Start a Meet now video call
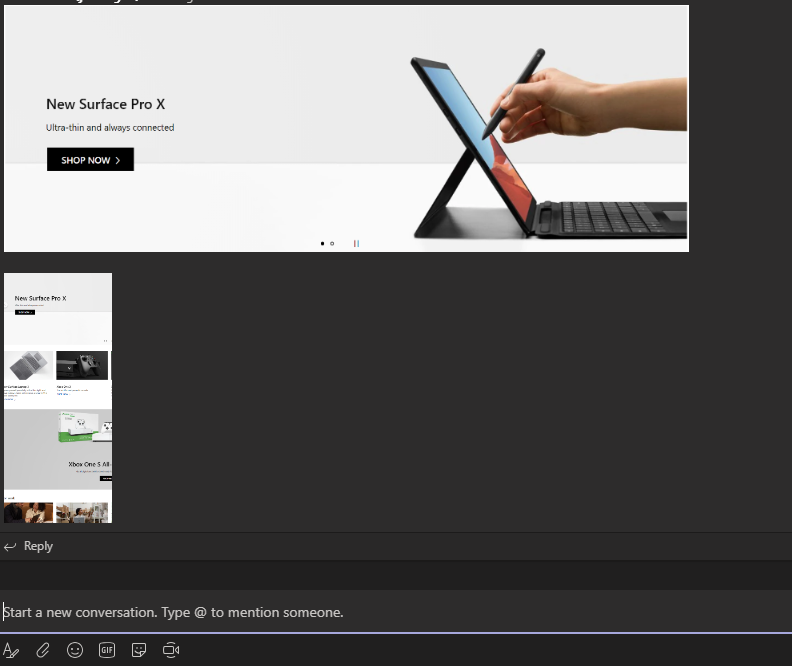This screenshot has height=666, width=792. pos(171,650)
